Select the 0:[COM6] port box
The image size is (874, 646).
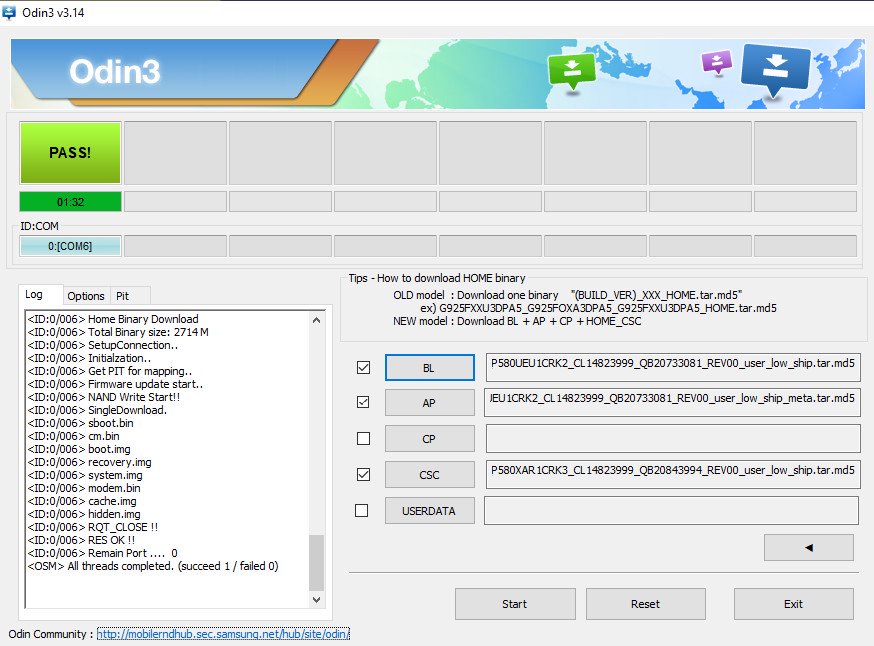tap(70, 246)
